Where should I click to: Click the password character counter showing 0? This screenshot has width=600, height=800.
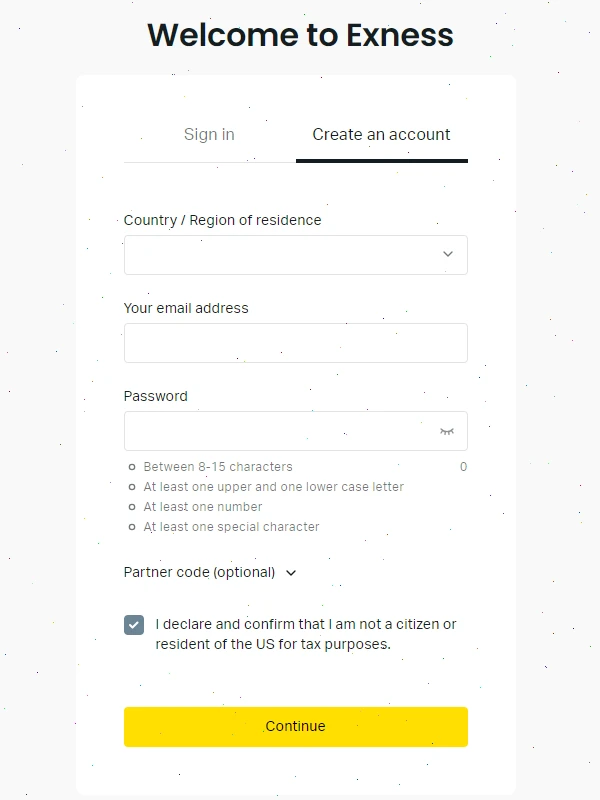(x=463, y=467)
